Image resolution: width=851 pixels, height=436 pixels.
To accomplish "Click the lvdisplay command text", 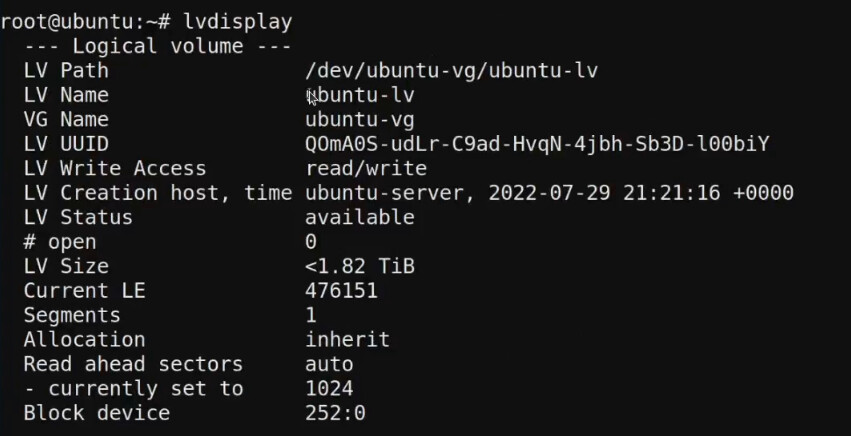I will coord(238,22).
